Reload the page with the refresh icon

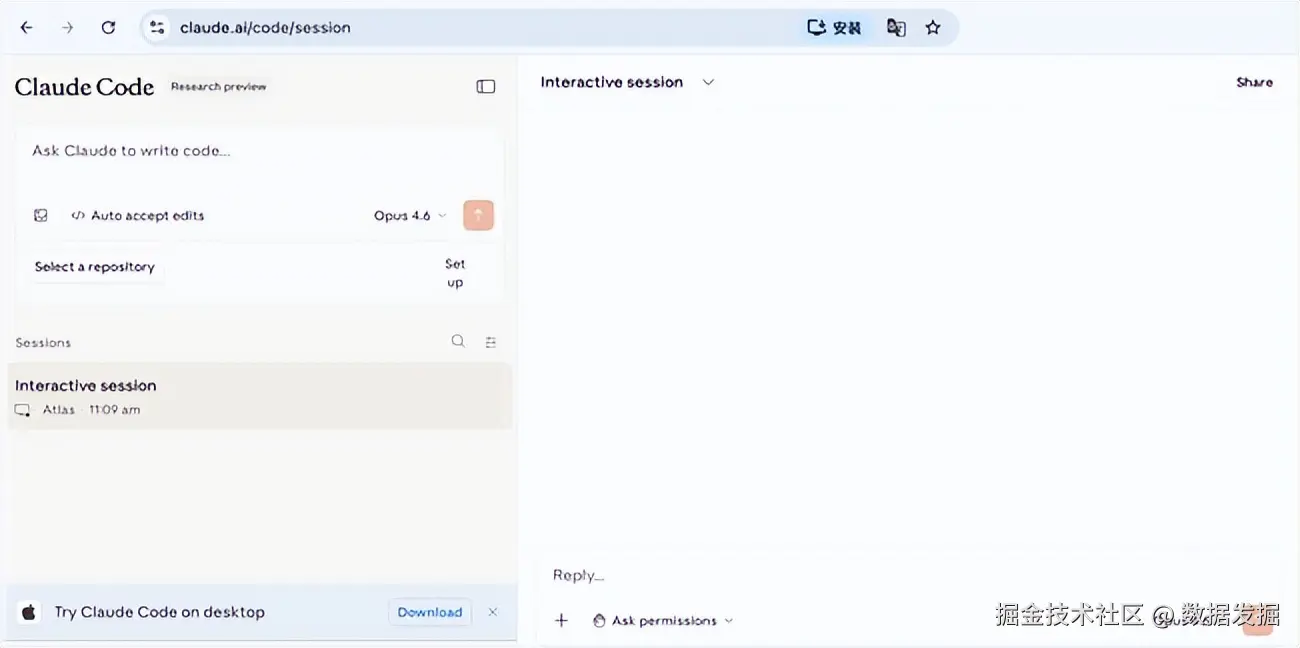(x=108, y=28)
